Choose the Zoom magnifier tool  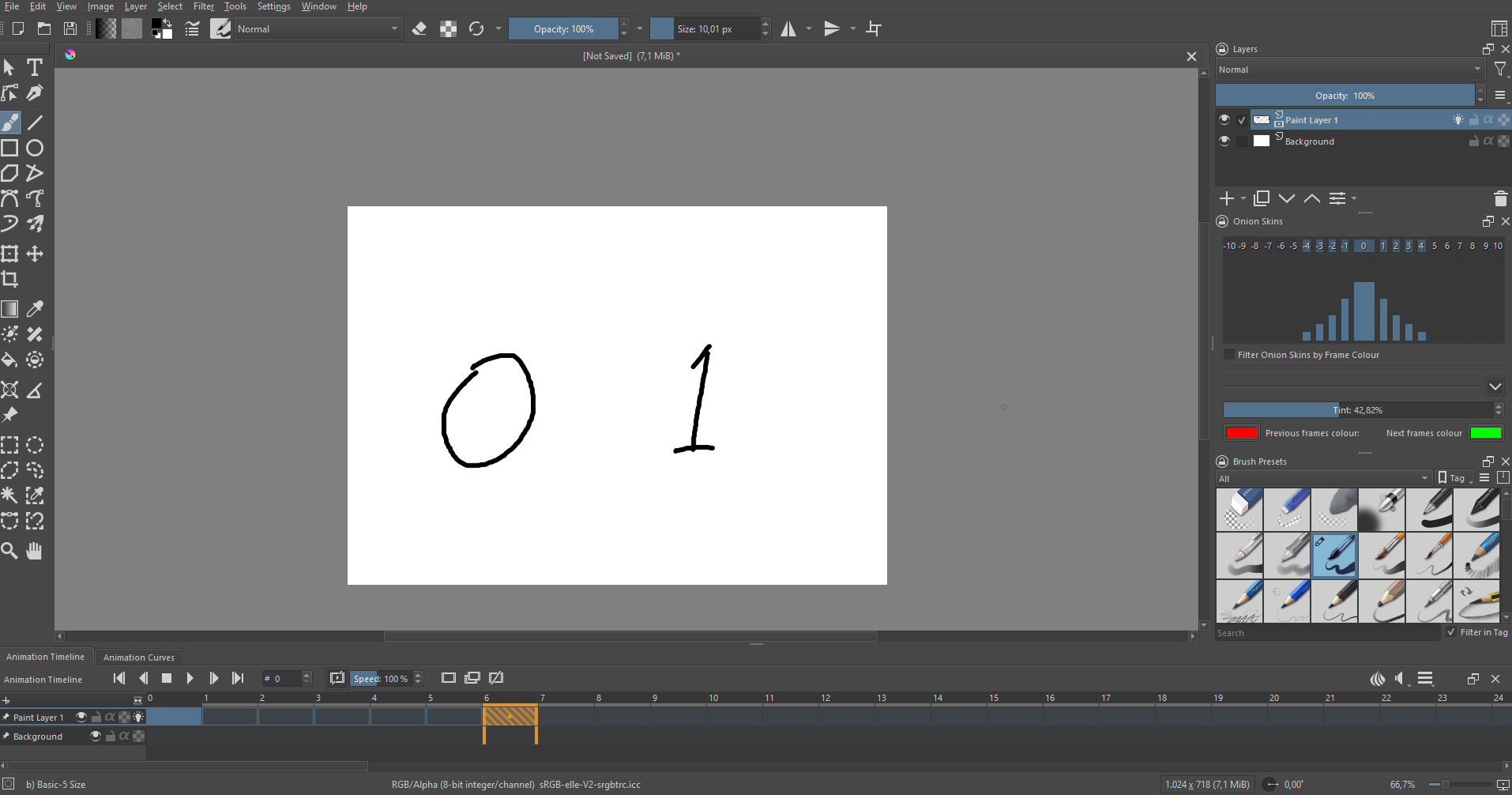(9, 551)
